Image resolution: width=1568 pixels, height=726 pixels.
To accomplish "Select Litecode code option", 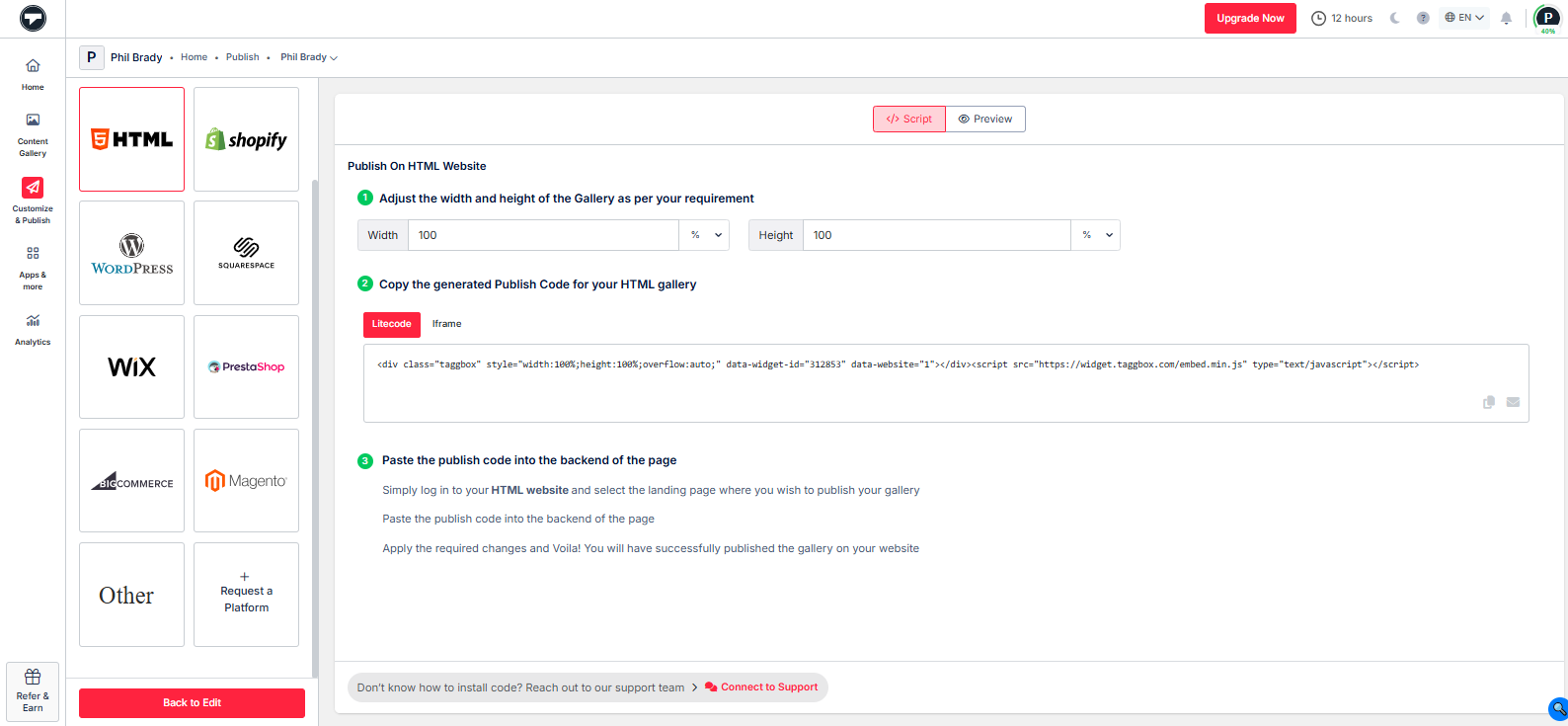I will (392, 324).
